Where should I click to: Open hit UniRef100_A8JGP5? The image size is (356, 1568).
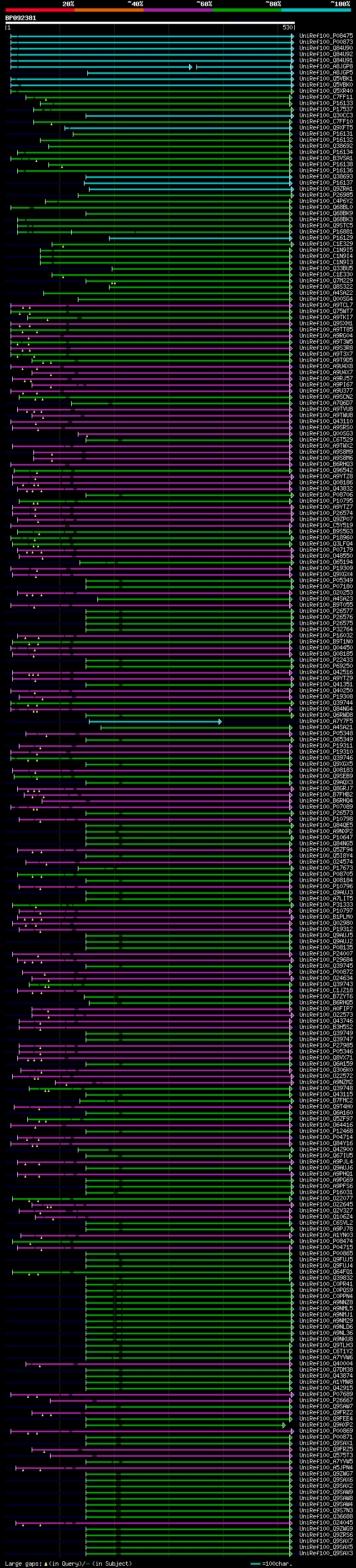tap(326, 72)
